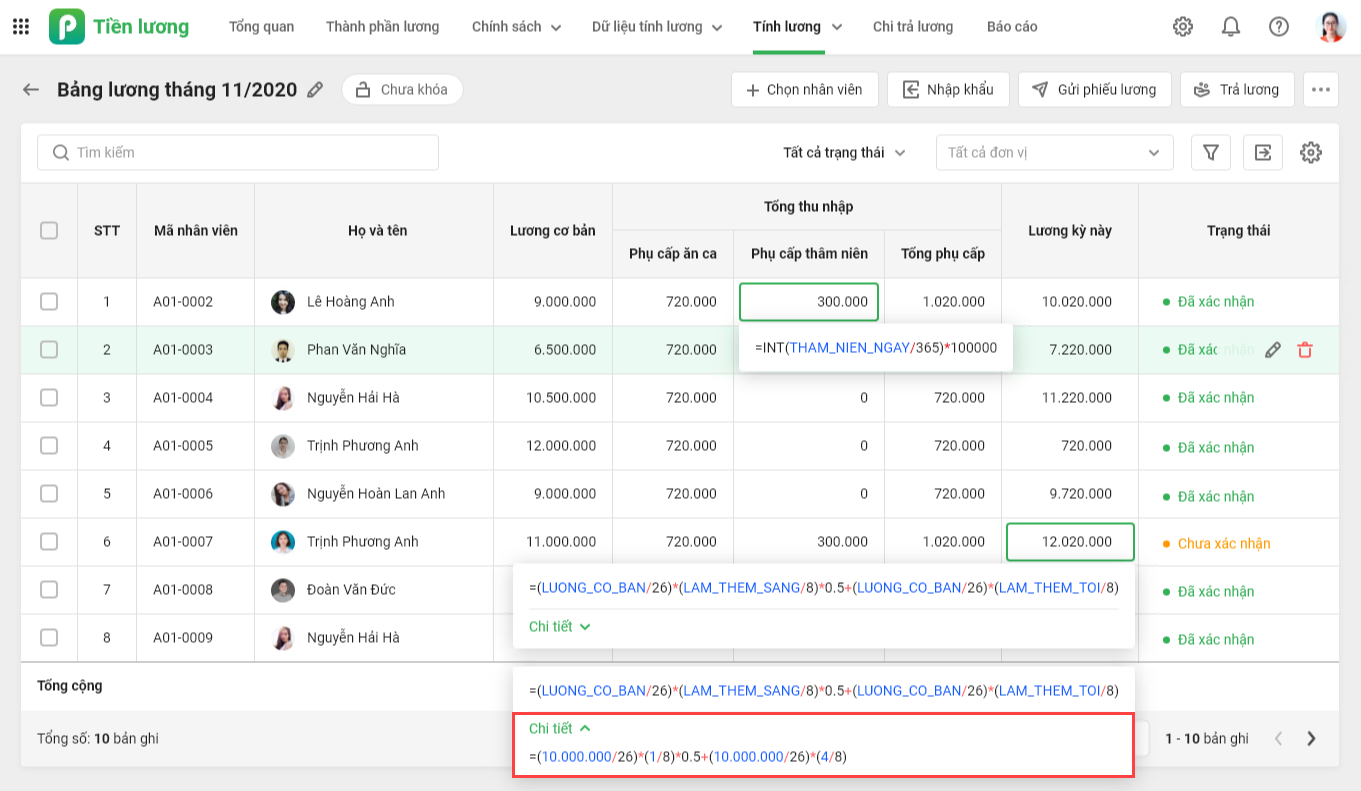This screenshot has width=1361, height=791.
Task: Open the Tất cả trạng thái dropdown
Action: [x=844, y=152]
